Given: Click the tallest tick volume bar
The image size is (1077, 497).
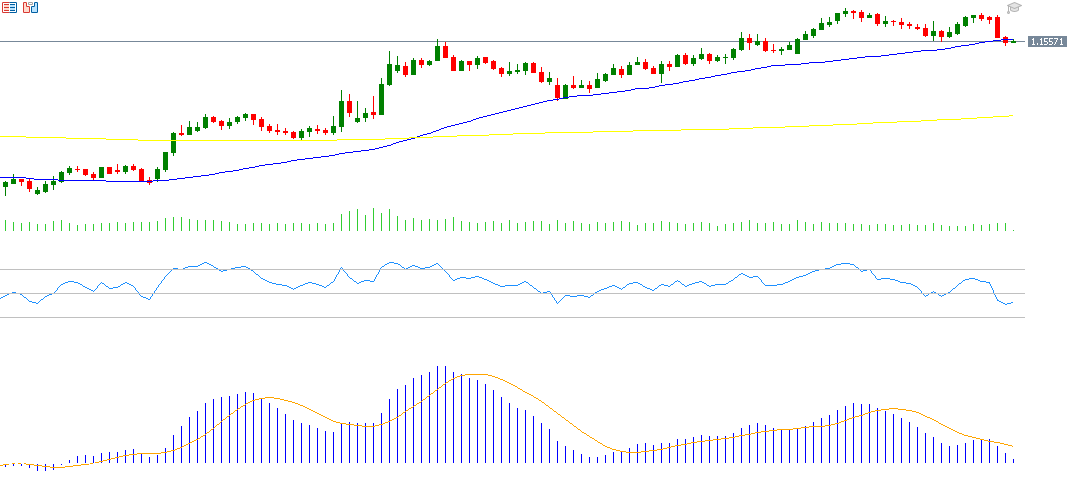Looking at the screenshot, I should pos(374,220).
